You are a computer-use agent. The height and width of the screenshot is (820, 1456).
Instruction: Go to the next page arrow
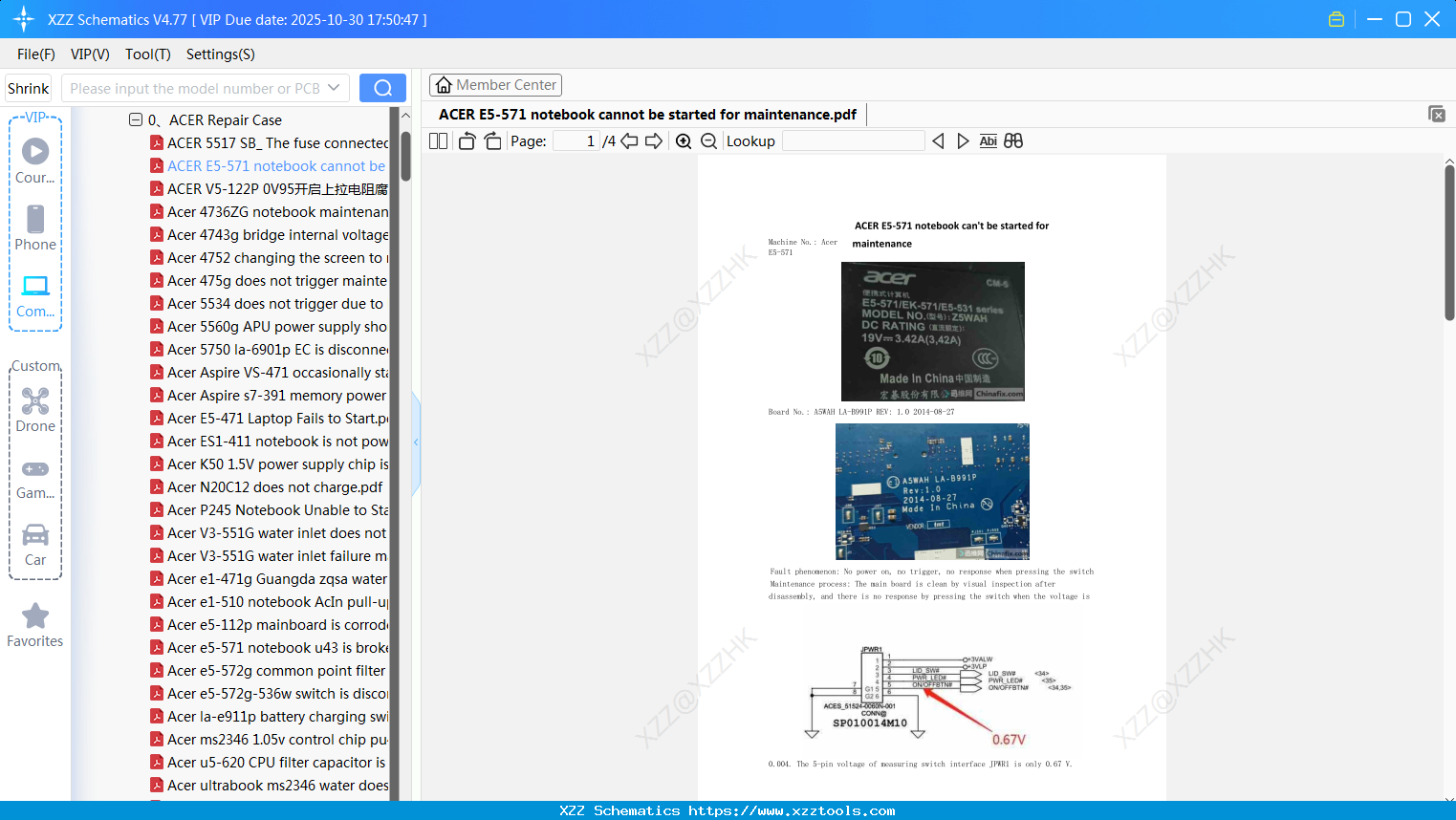click(x=654, y=141)
